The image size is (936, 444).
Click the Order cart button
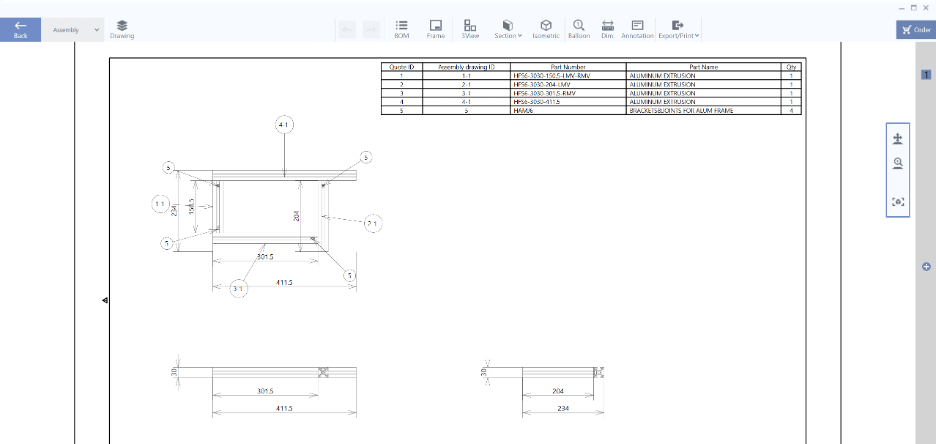click(916, 30)
